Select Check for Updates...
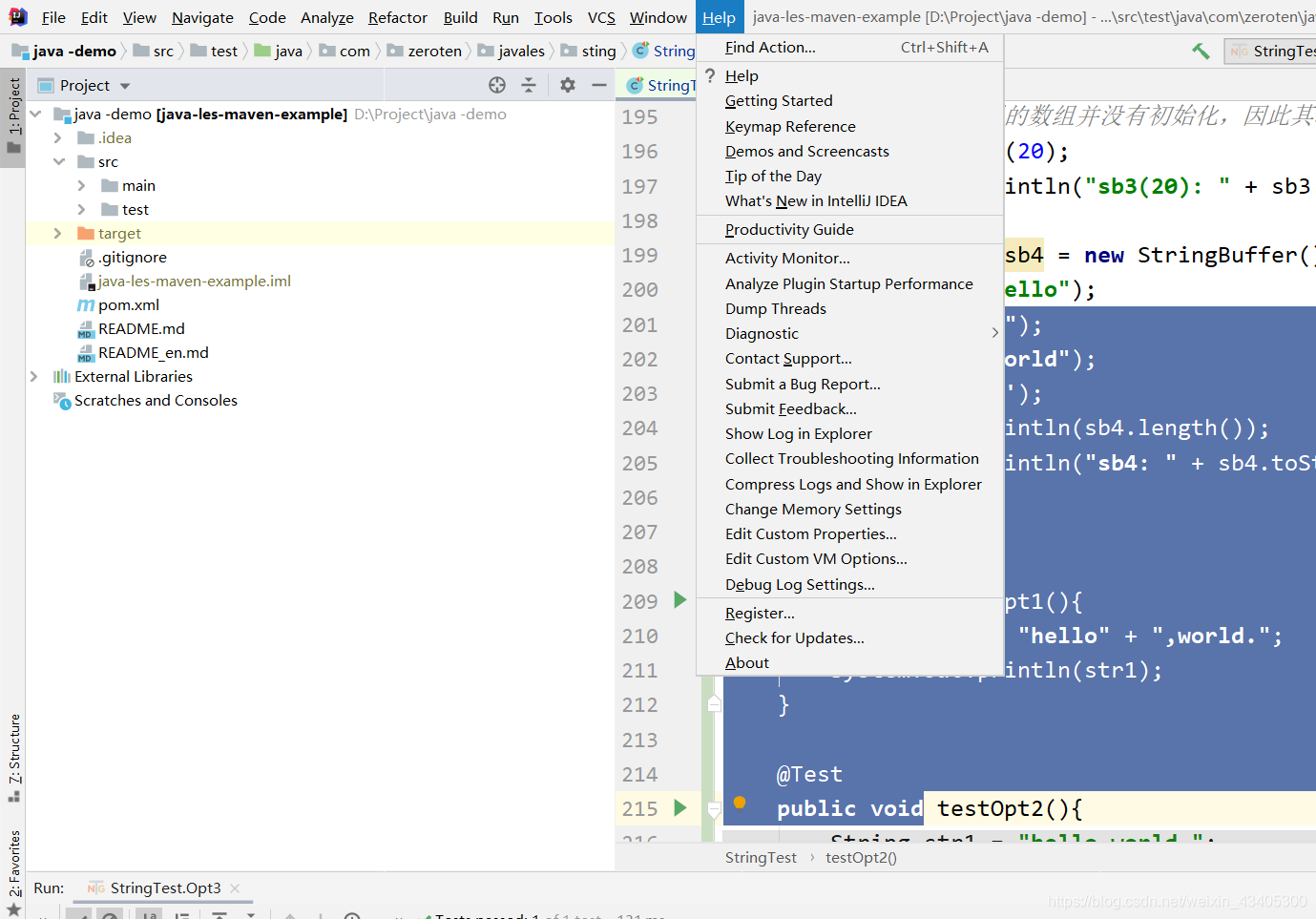The image size is (1316, 919). [849, 637]
